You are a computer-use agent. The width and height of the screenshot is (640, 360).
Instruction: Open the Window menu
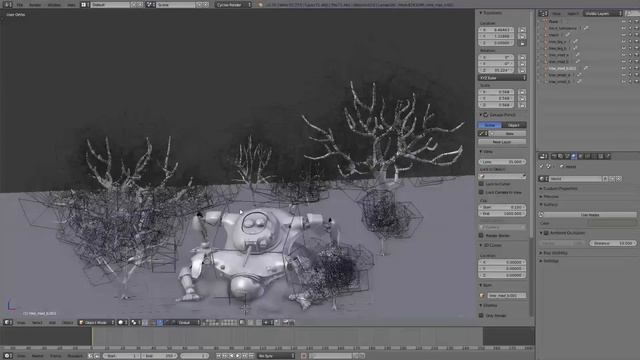[x=54, y=5]
